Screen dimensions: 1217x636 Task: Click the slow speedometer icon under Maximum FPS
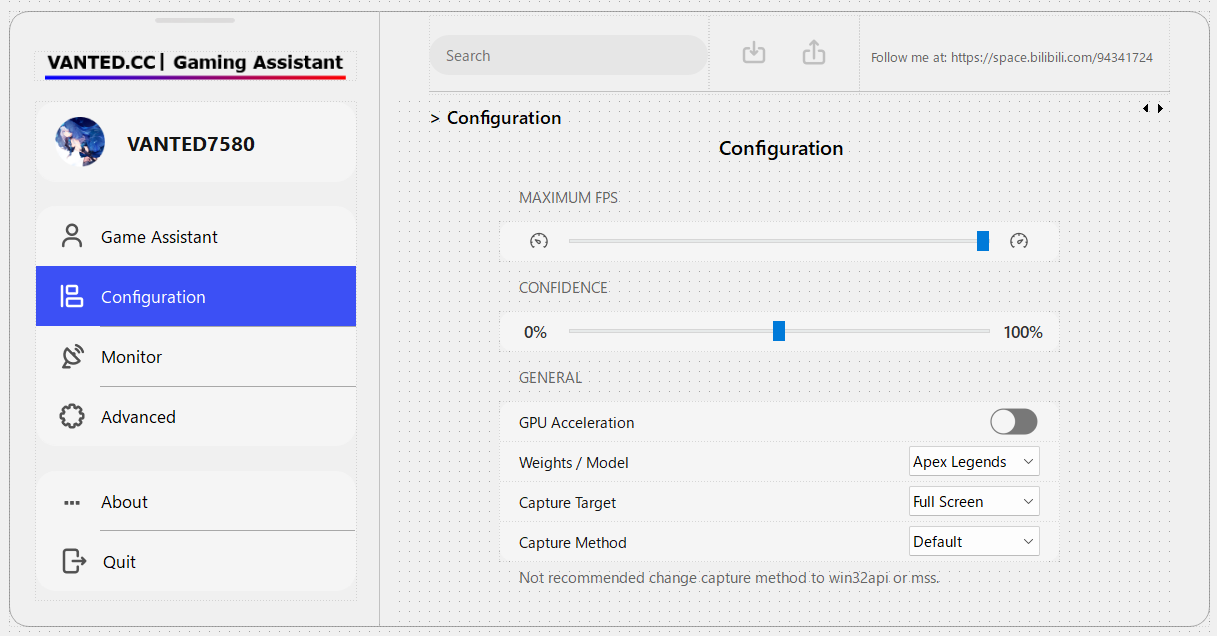point(539,241)
